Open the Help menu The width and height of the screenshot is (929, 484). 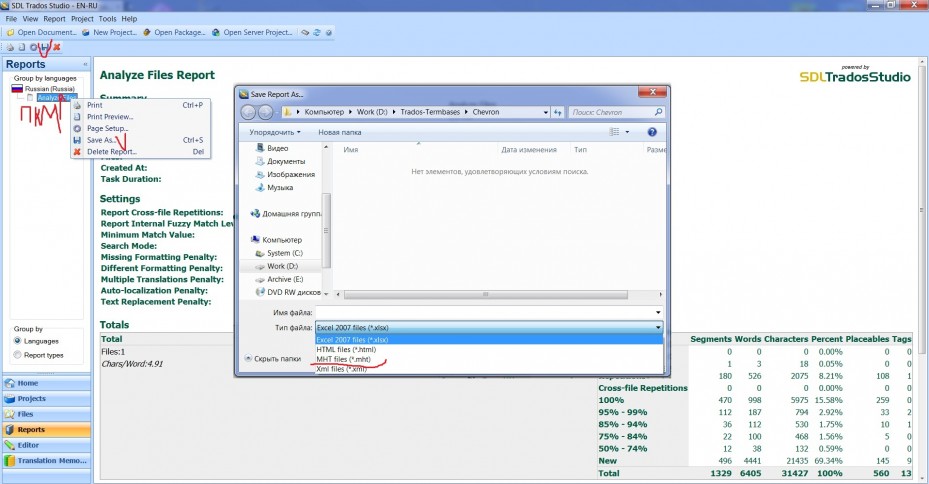click(x=129, y=19)
